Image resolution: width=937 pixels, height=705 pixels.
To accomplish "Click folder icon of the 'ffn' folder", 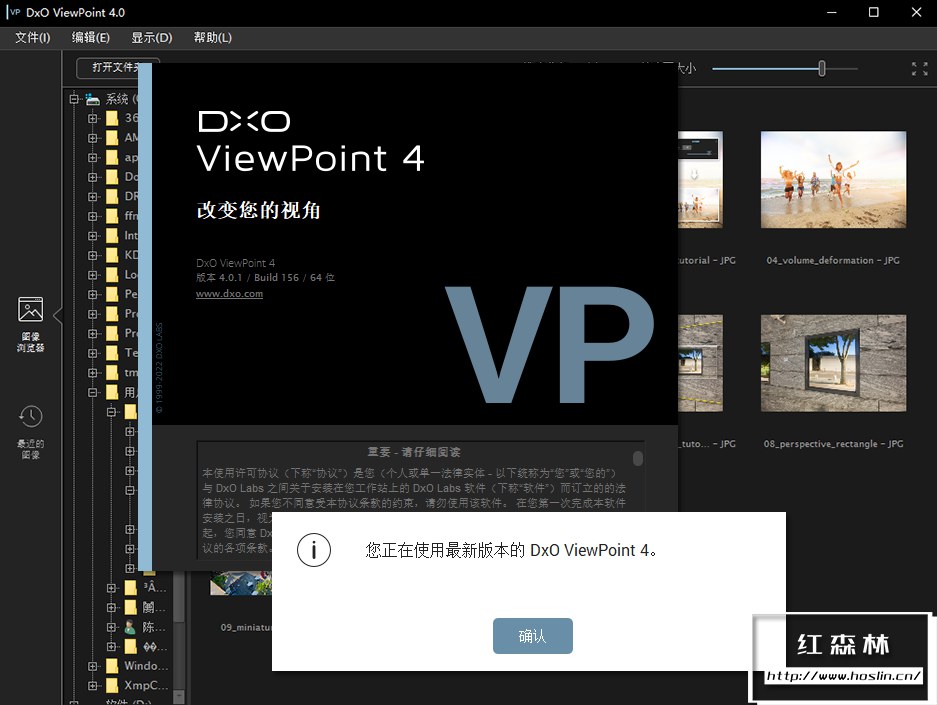I will pos(112,216).
